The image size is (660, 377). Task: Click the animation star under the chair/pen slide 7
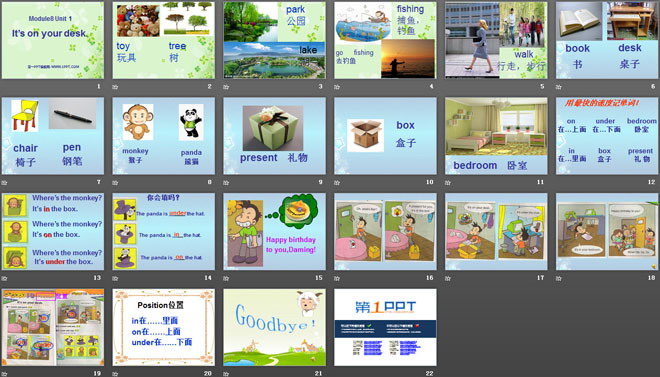5,182
